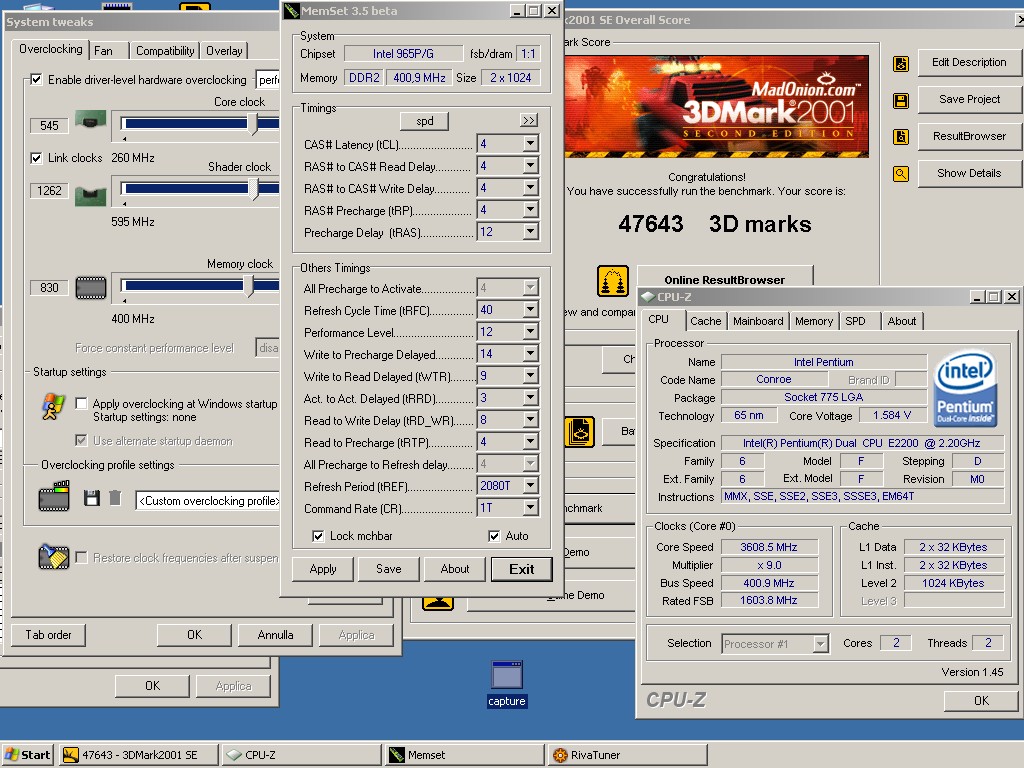This screenshot has height=768, width=1024.
Task: Click the Memory clock slider handle
Action: coord(248,286)
